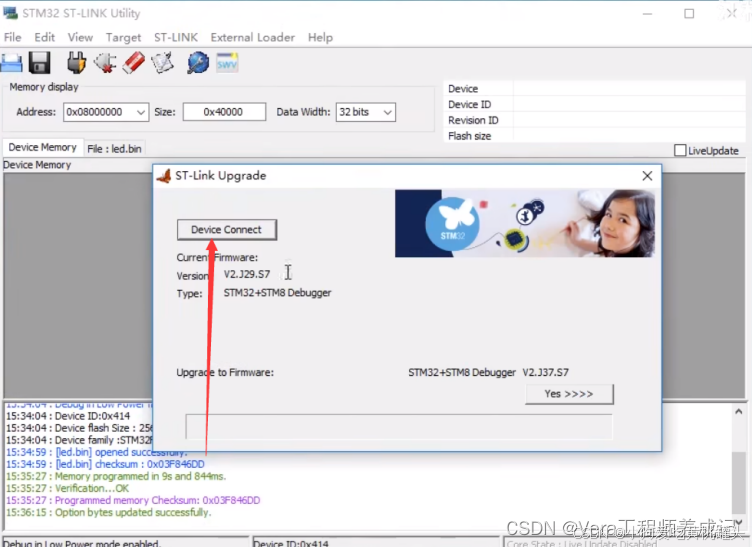
Task: Click the V2.J37.S7 upgrade version text
Action: coord(545,372)
